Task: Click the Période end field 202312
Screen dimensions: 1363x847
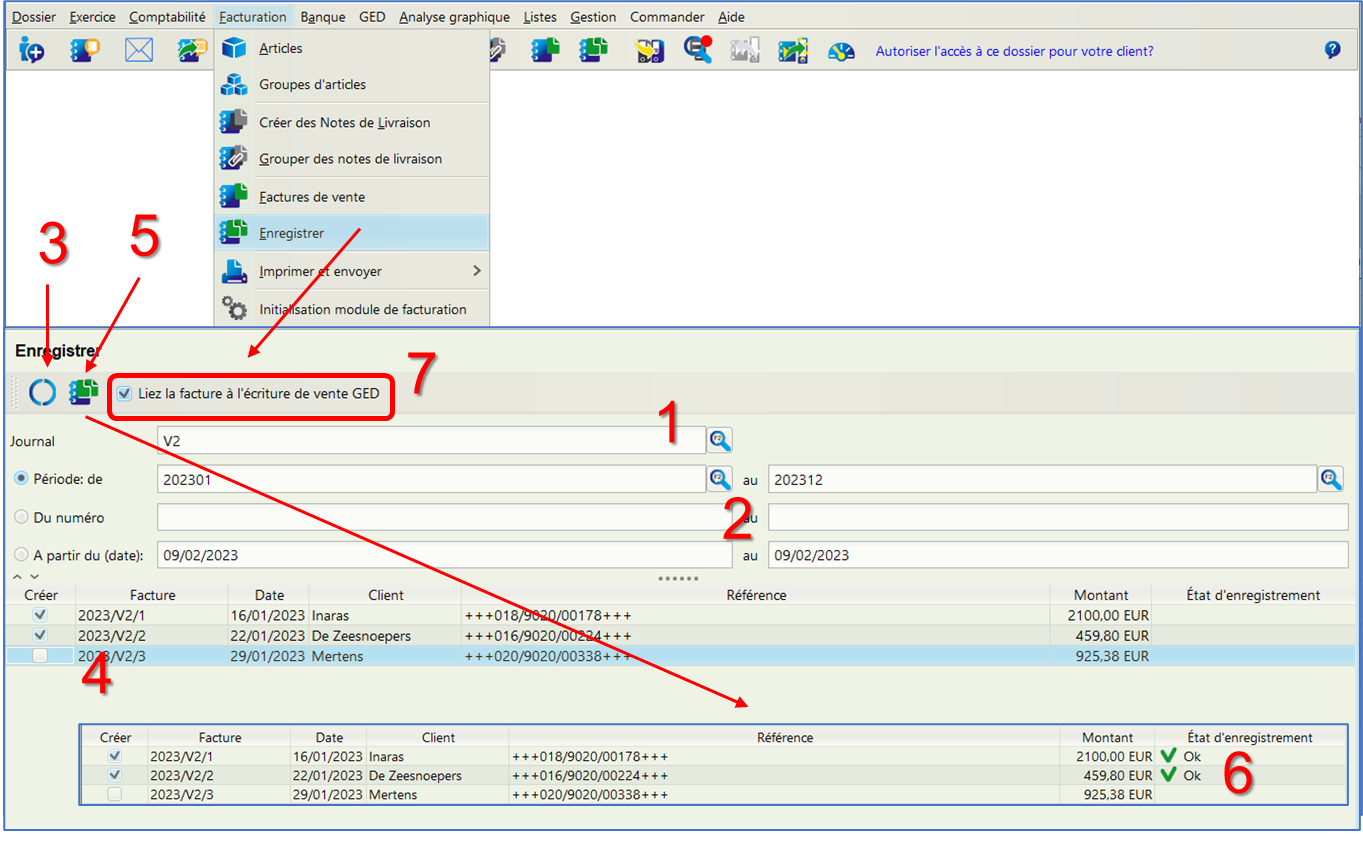Action: click(x=1042, y=479)
